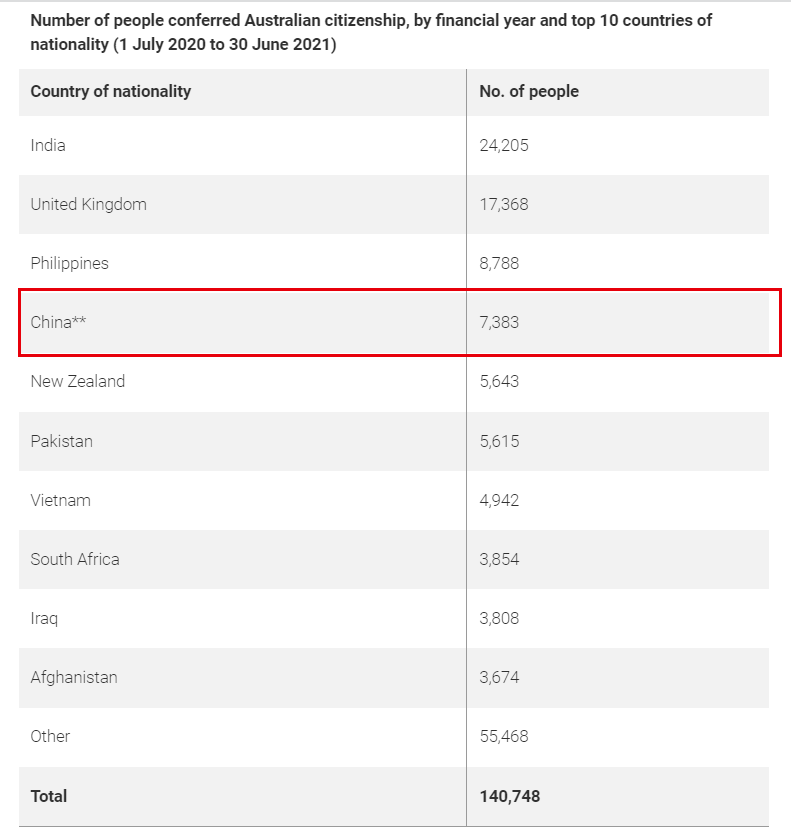Click the Afghanistan row label

click(74, 677)
